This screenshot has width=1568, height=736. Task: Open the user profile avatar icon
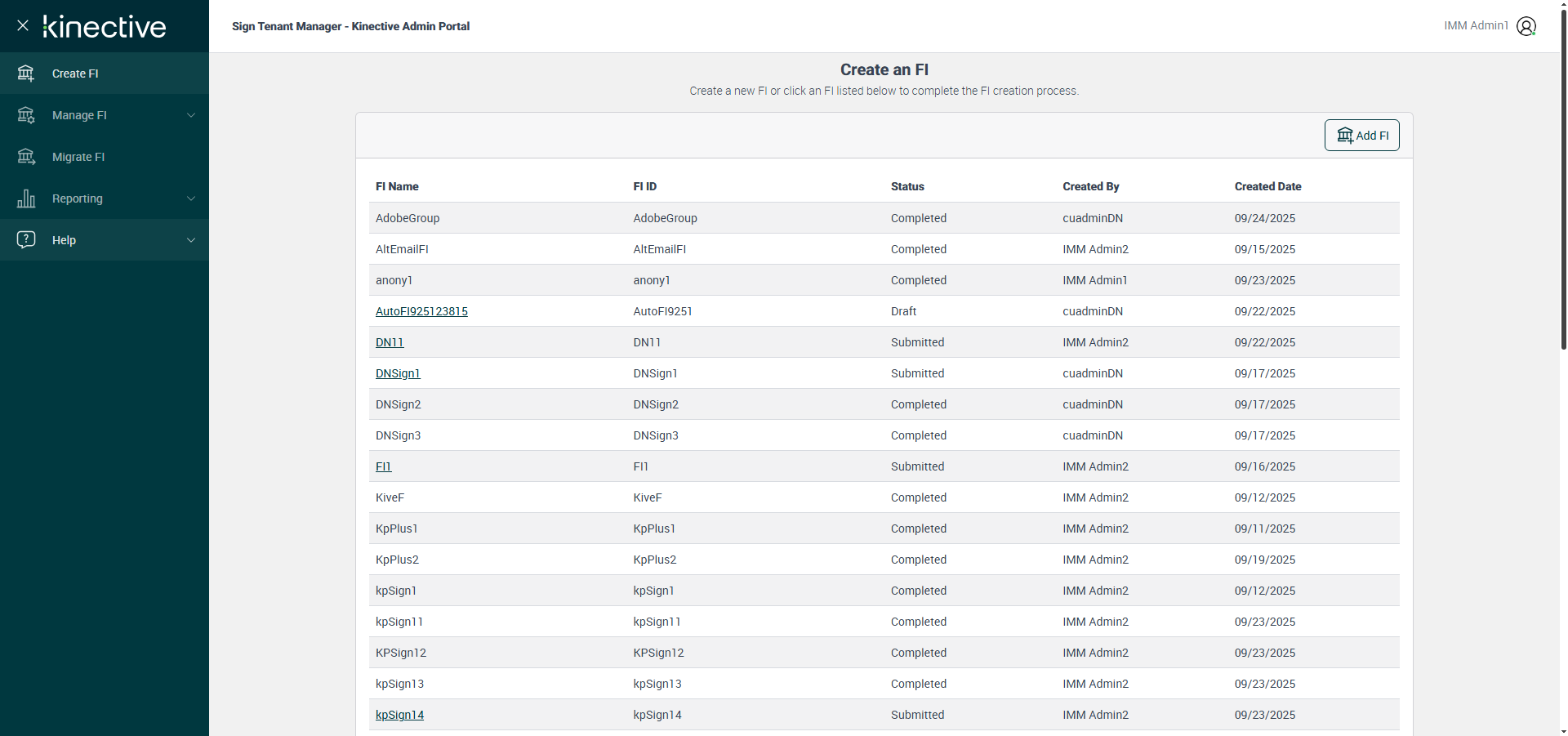1526,26
